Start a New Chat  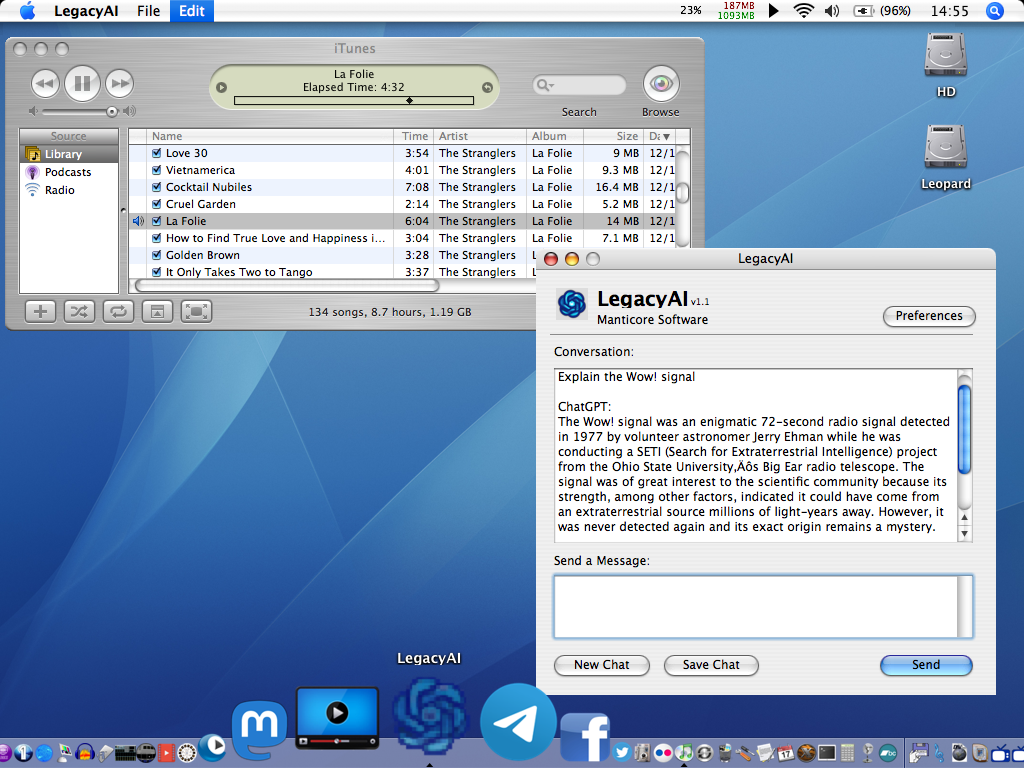coord(601,665)
